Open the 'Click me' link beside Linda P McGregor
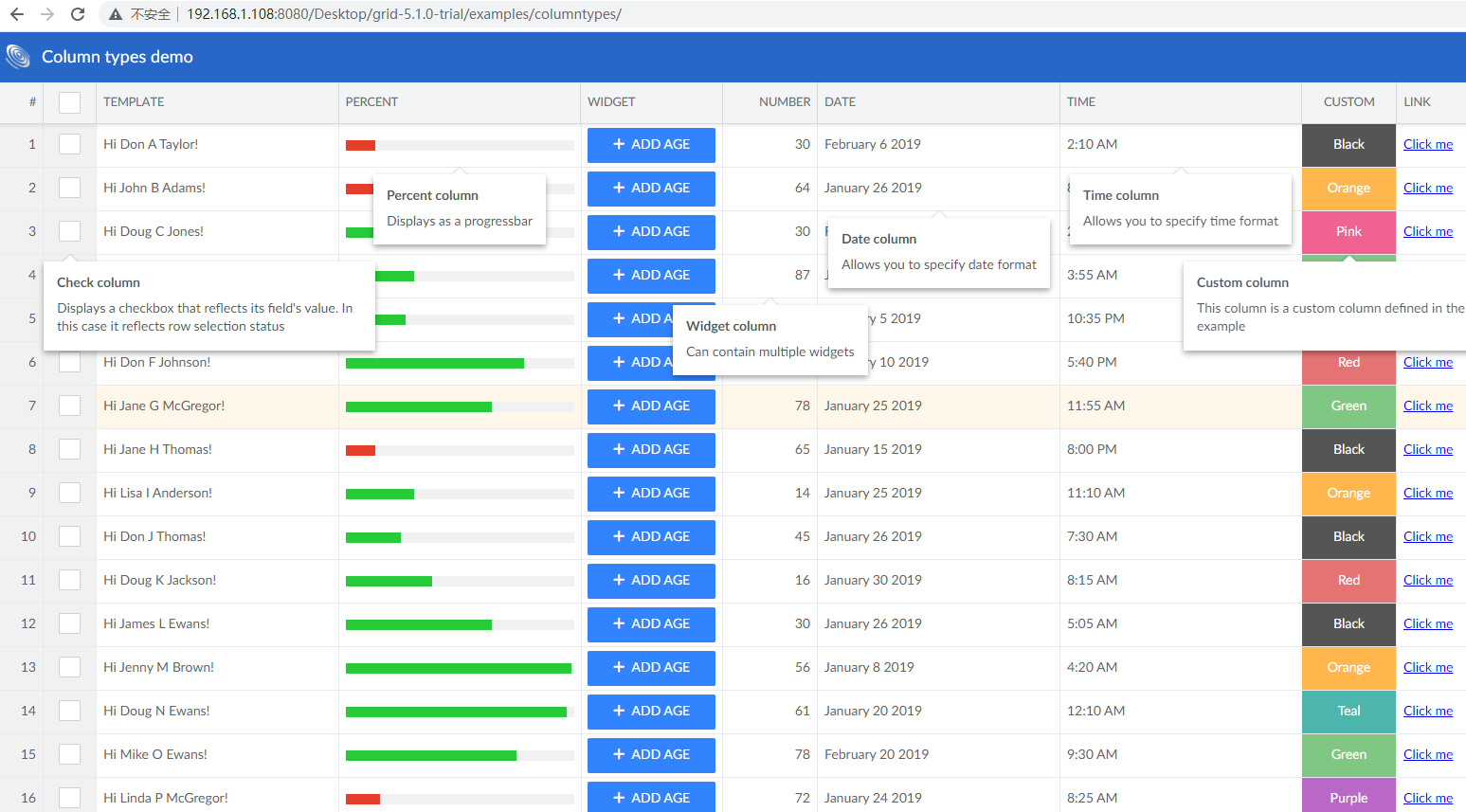The height and width of the screenshot is (812, 1466). pos(1428,798)
